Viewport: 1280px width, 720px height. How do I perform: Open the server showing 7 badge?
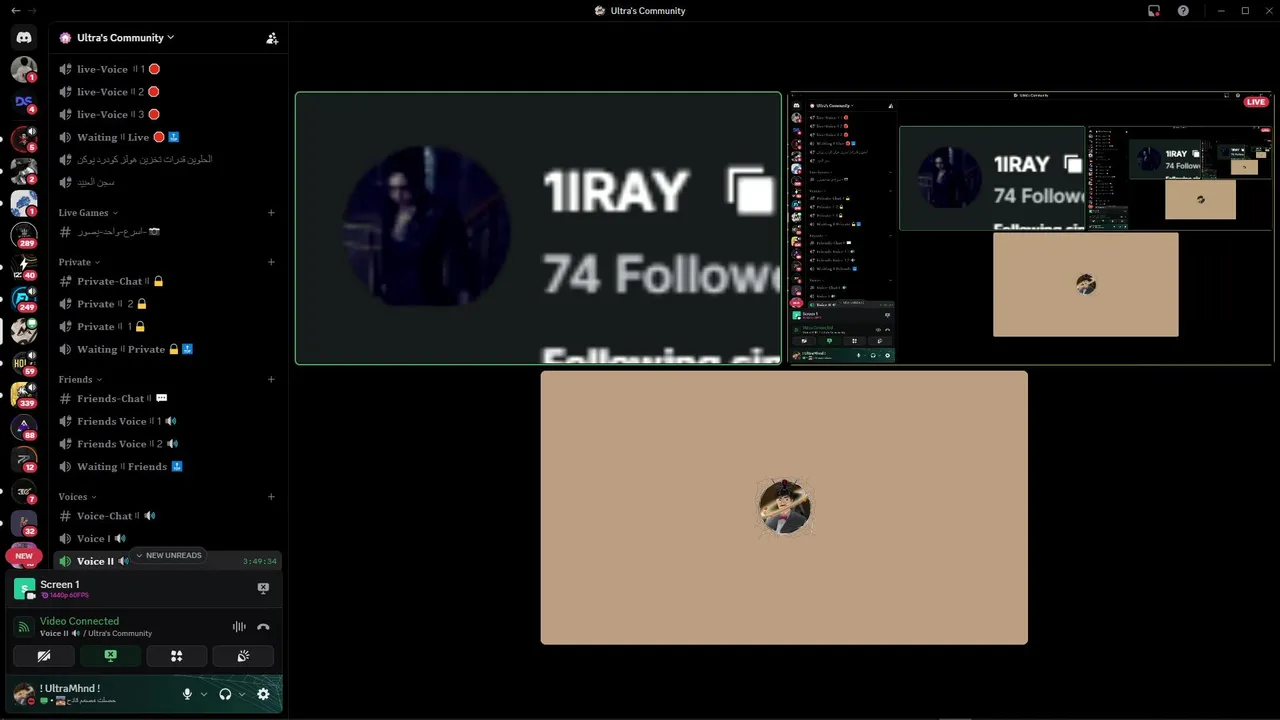coord(24,491)
